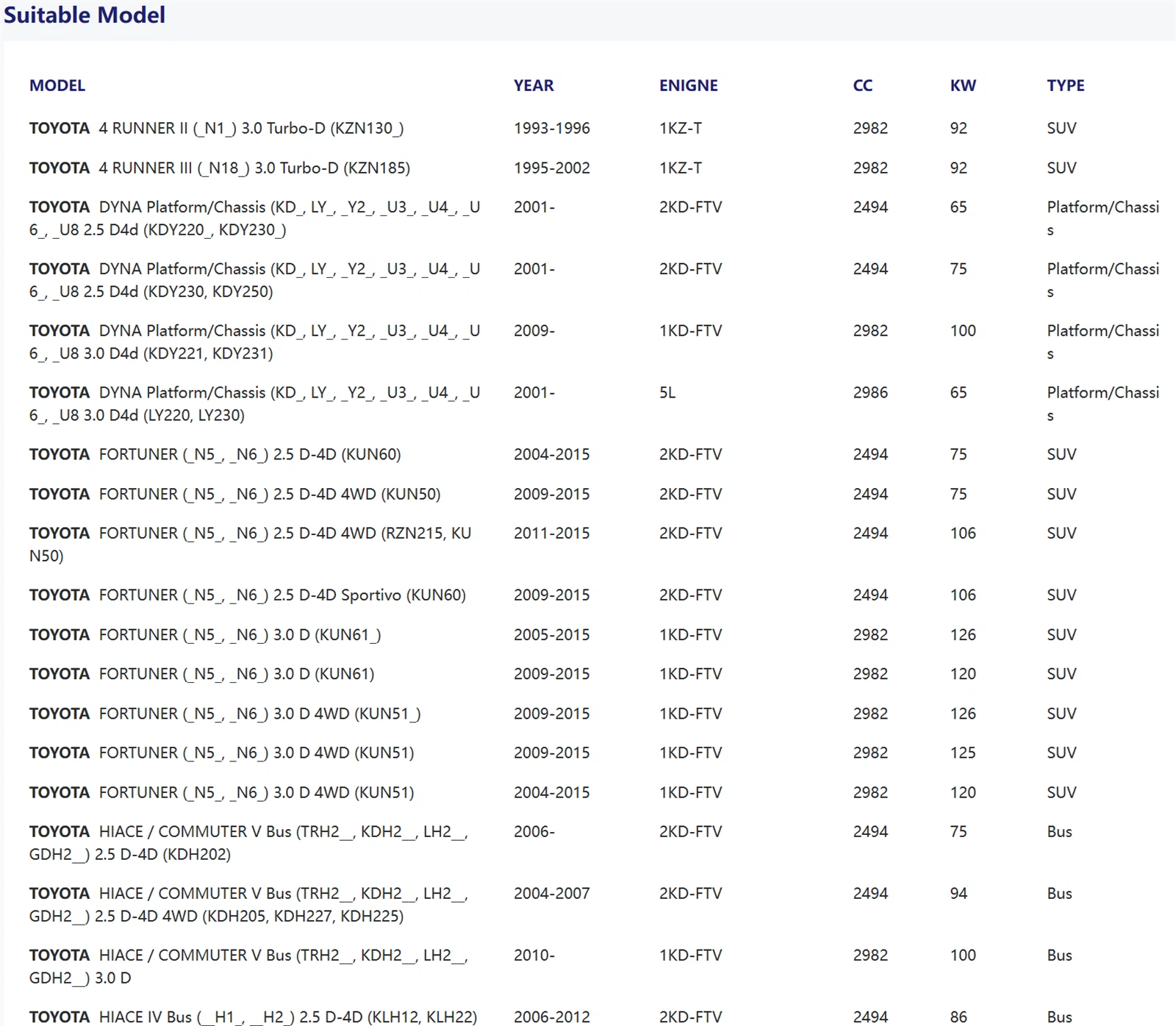
Task: Click the 1KZ-T engine in 4 RUNNER III row
Action: tap(681, 168)
